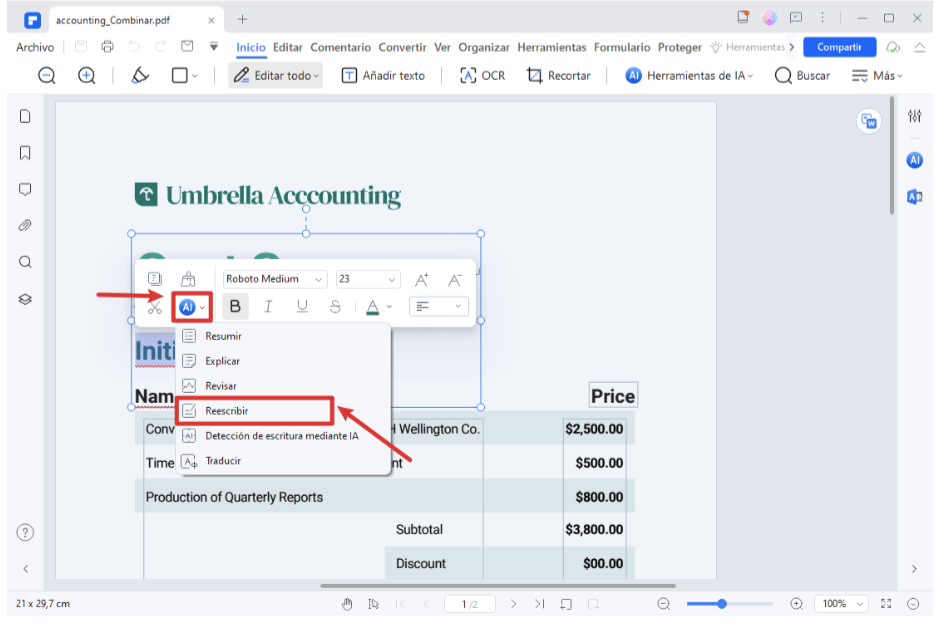Click the Añadir texto button
944x640 pixels.
383,75
